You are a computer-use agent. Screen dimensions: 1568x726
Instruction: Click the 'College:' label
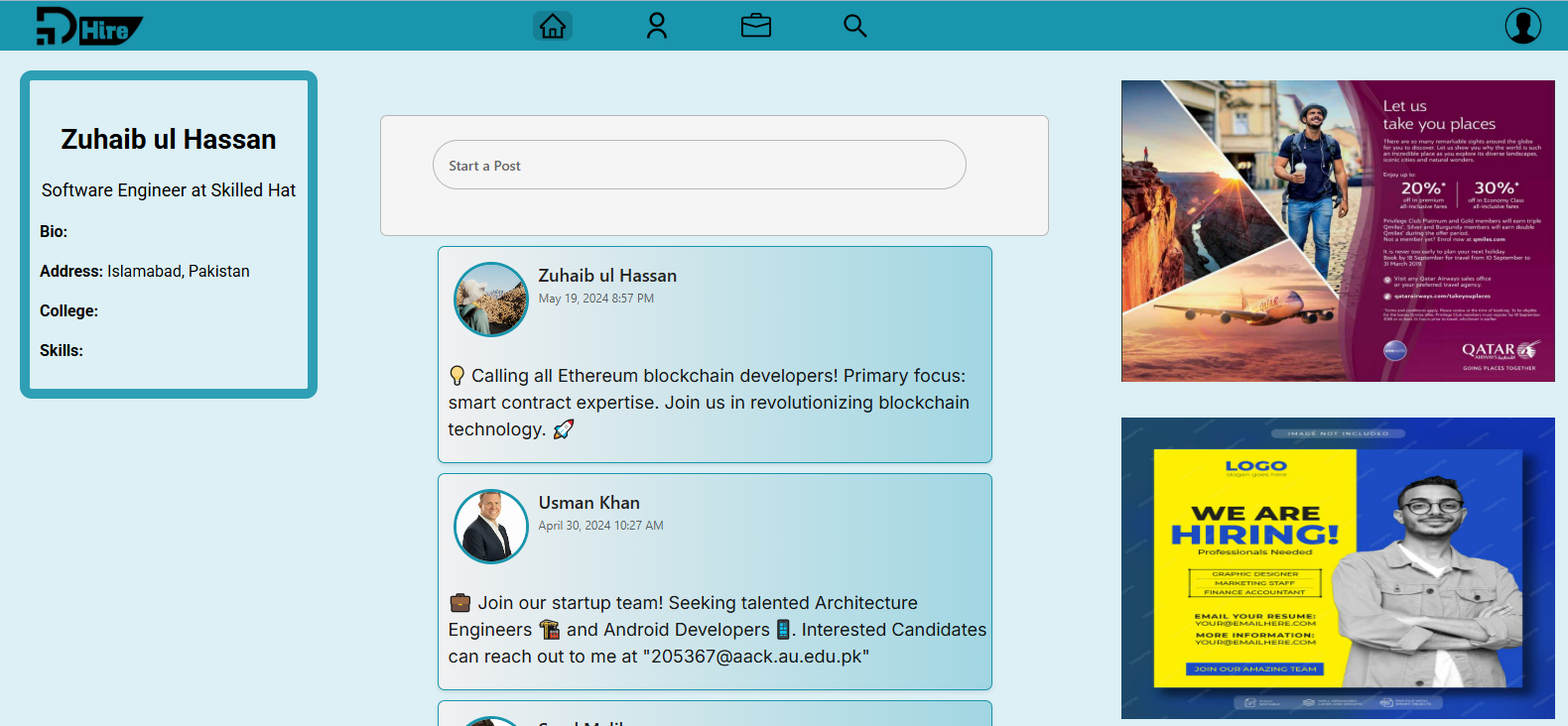coord(68,310)
